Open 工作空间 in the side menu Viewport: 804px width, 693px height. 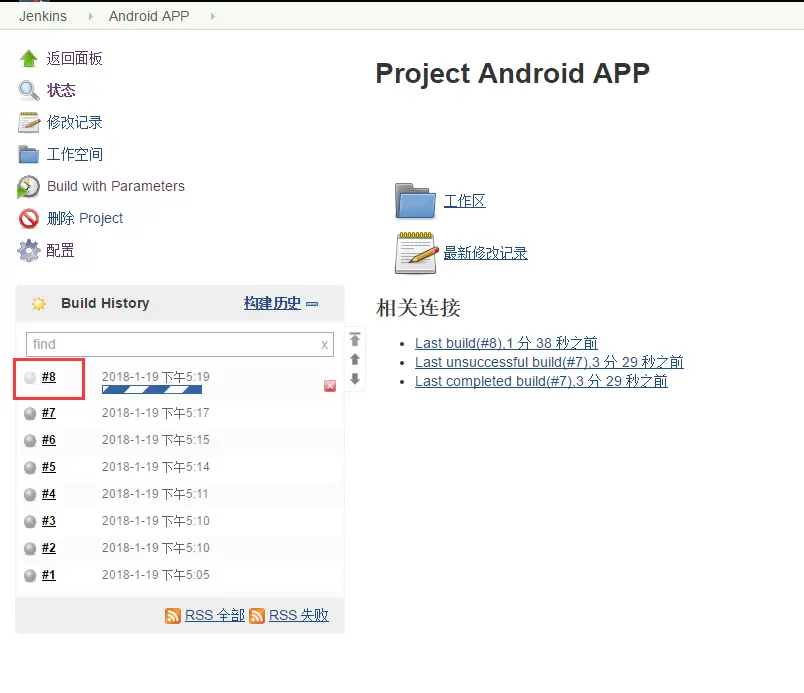tap(75, 154)
